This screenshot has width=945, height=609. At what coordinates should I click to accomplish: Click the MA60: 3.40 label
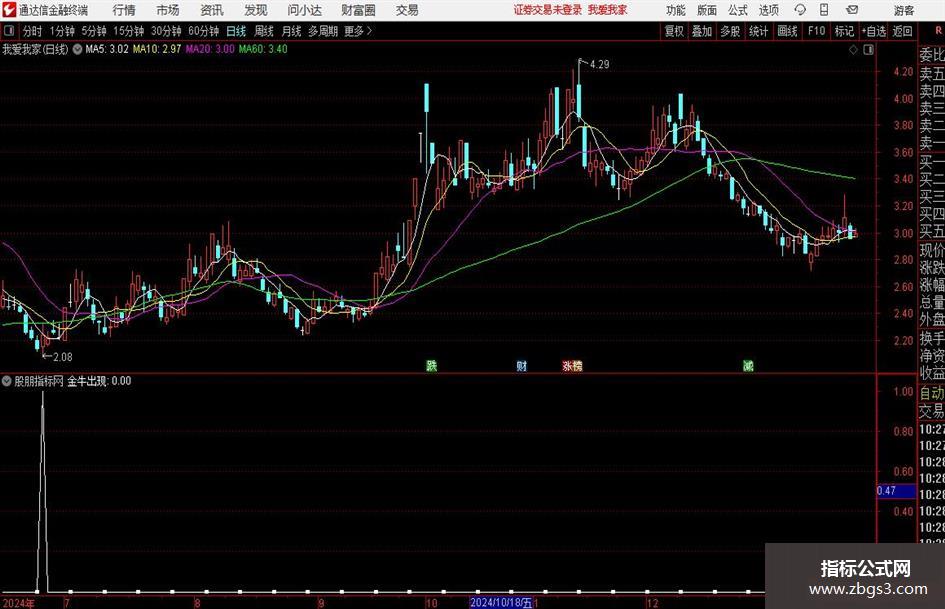pyautogui.click(x=263, y=49)
